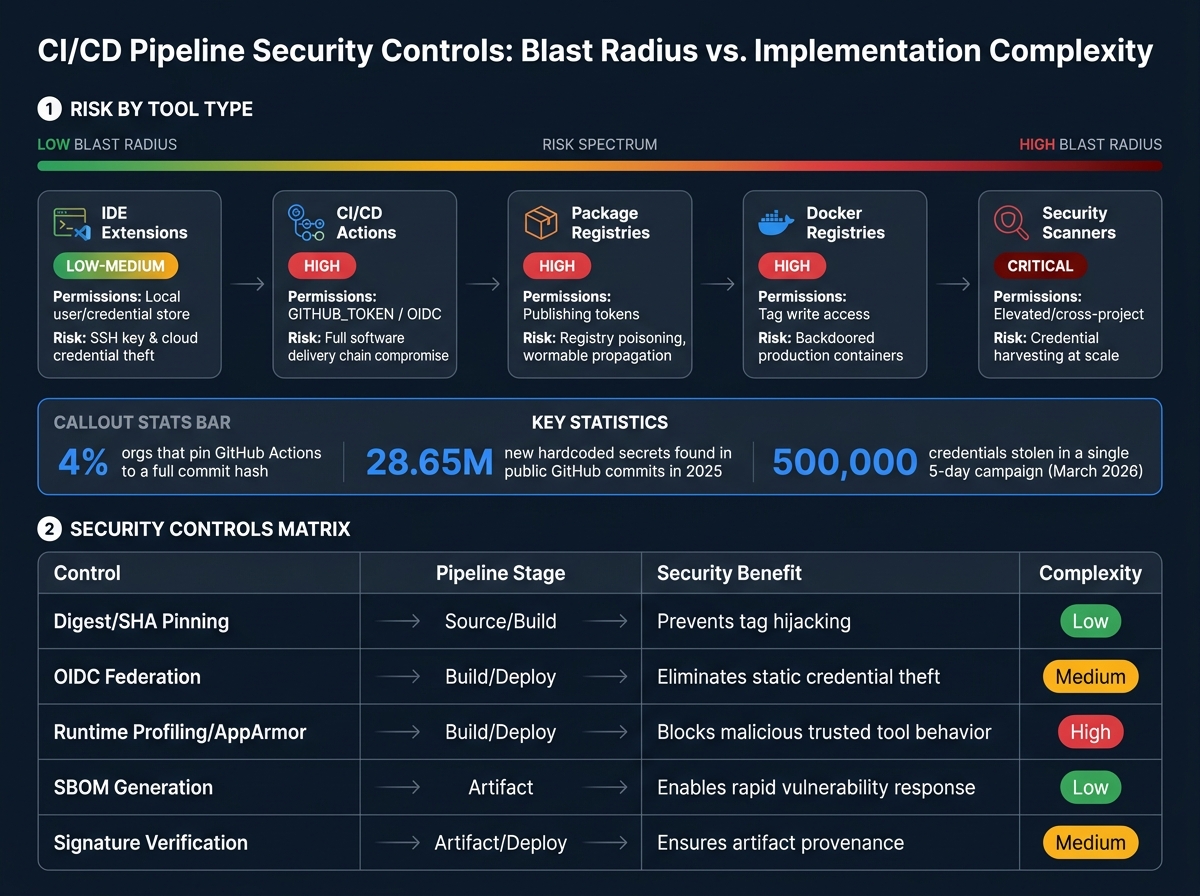Click the SECURITY CONTROLS MATRIX heading
The image size is (1200, 896).
point(210,529)
